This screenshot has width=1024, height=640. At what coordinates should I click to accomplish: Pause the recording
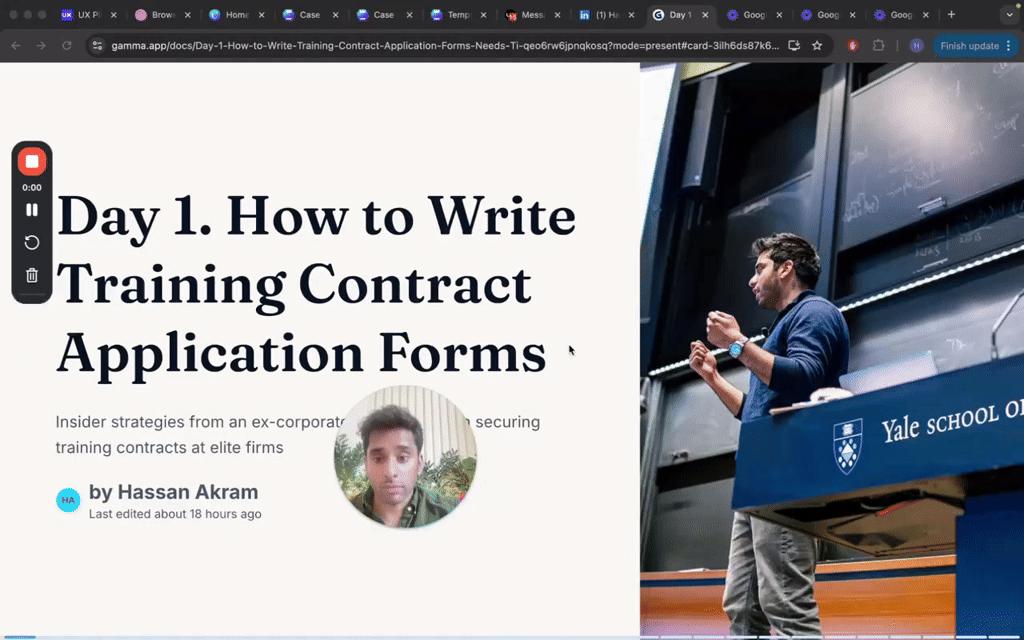coord(31,210)
